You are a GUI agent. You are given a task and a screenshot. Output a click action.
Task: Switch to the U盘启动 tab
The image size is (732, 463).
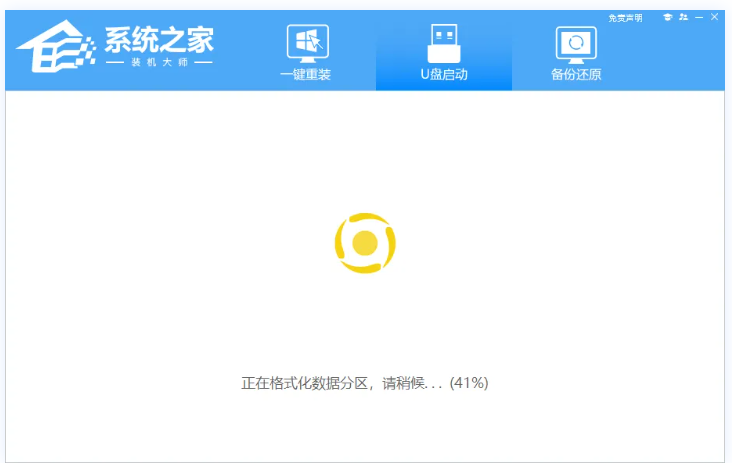443,51
